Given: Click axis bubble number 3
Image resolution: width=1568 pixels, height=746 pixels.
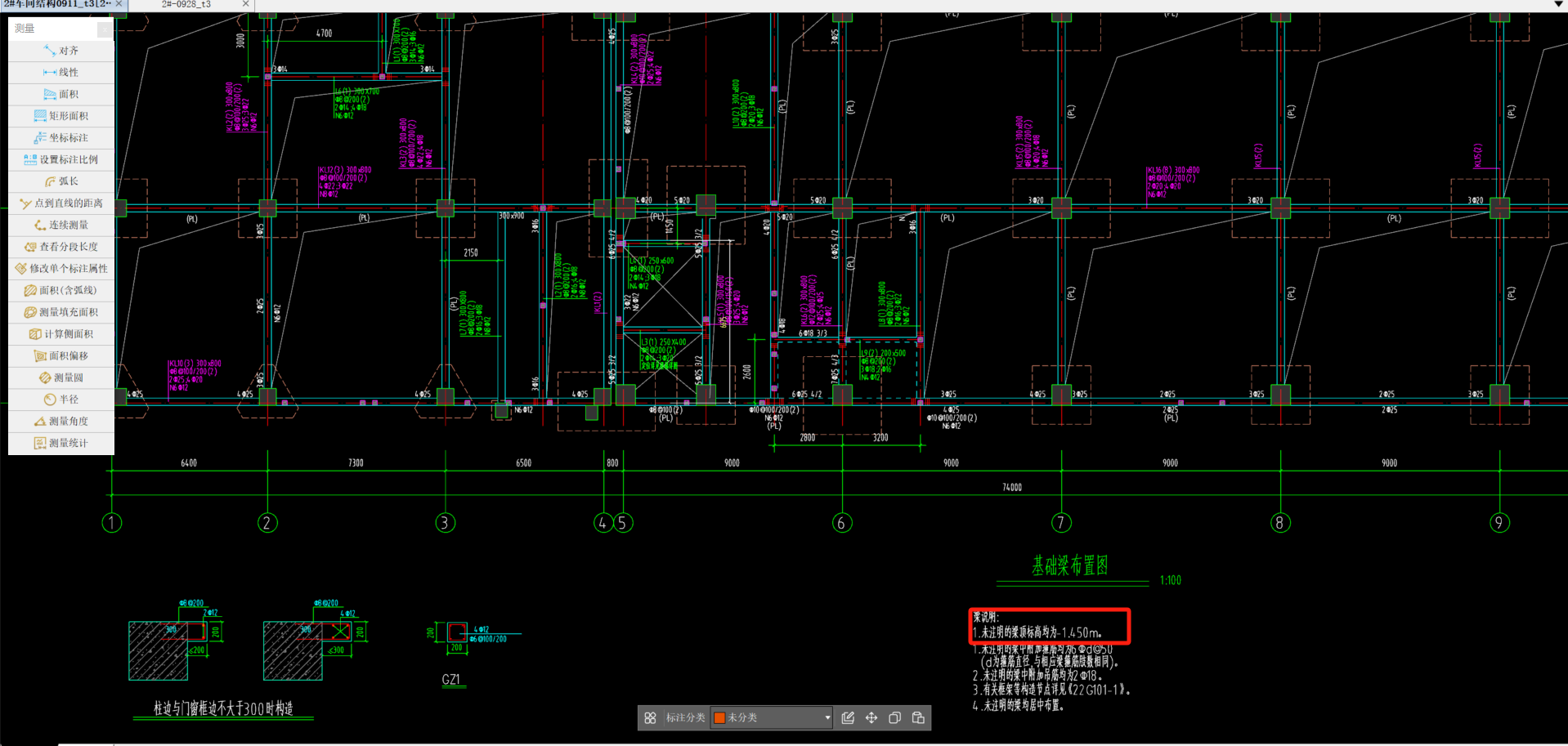Looking at the screenshot, I should (445, 523).
